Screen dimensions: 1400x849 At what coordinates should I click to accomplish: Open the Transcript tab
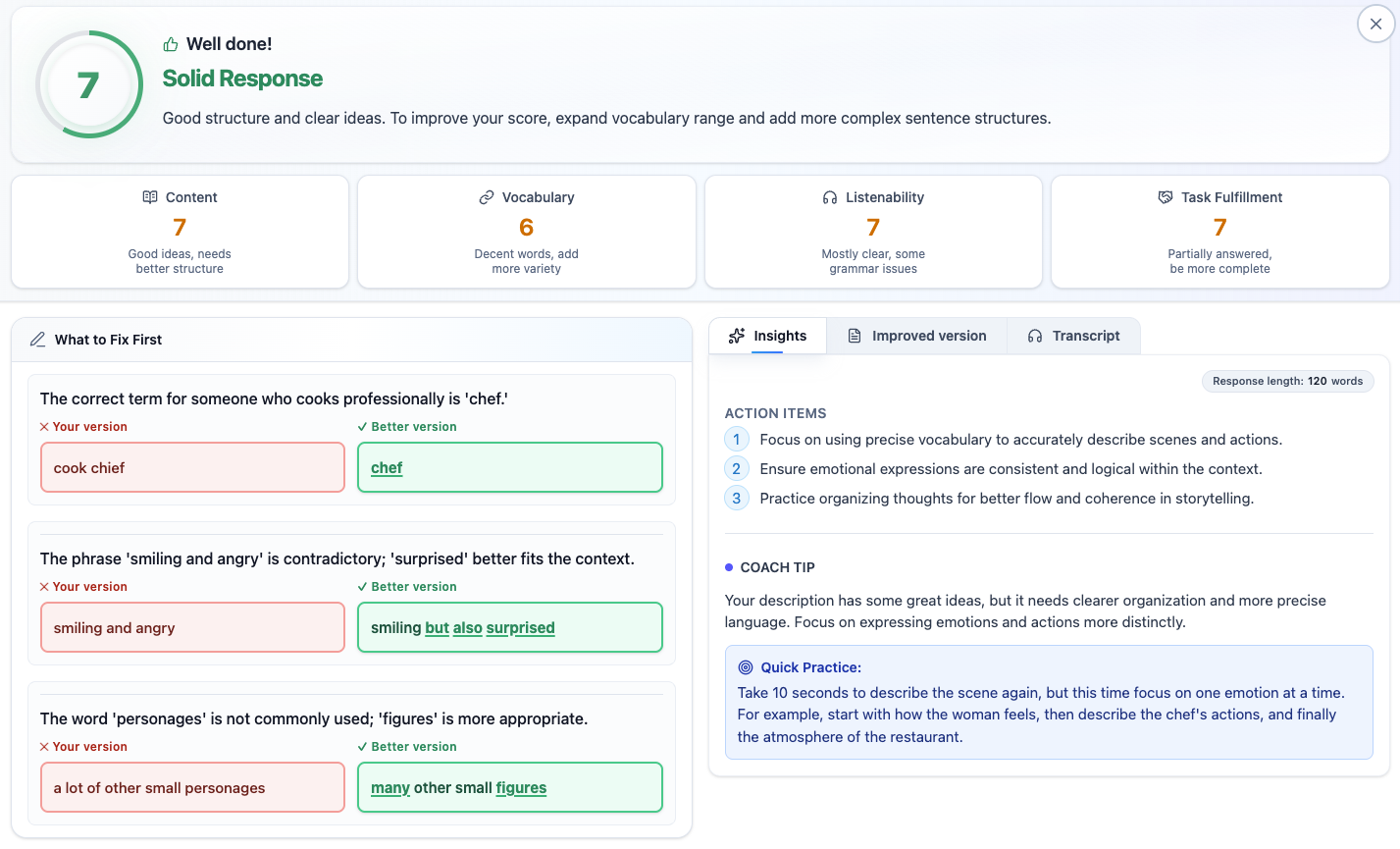click(1073, 335)
